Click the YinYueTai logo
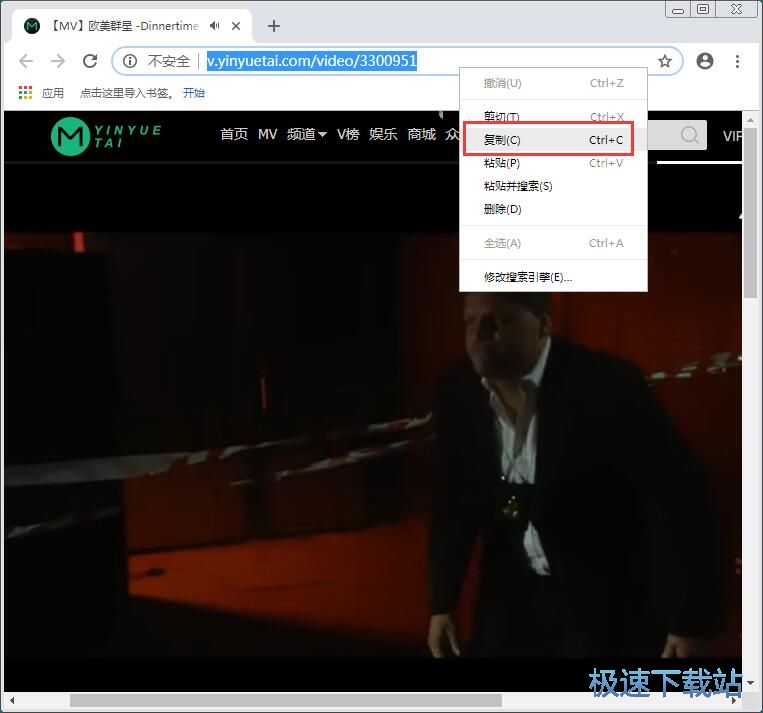This screenshot has width=763, height=713. [106, 136]
